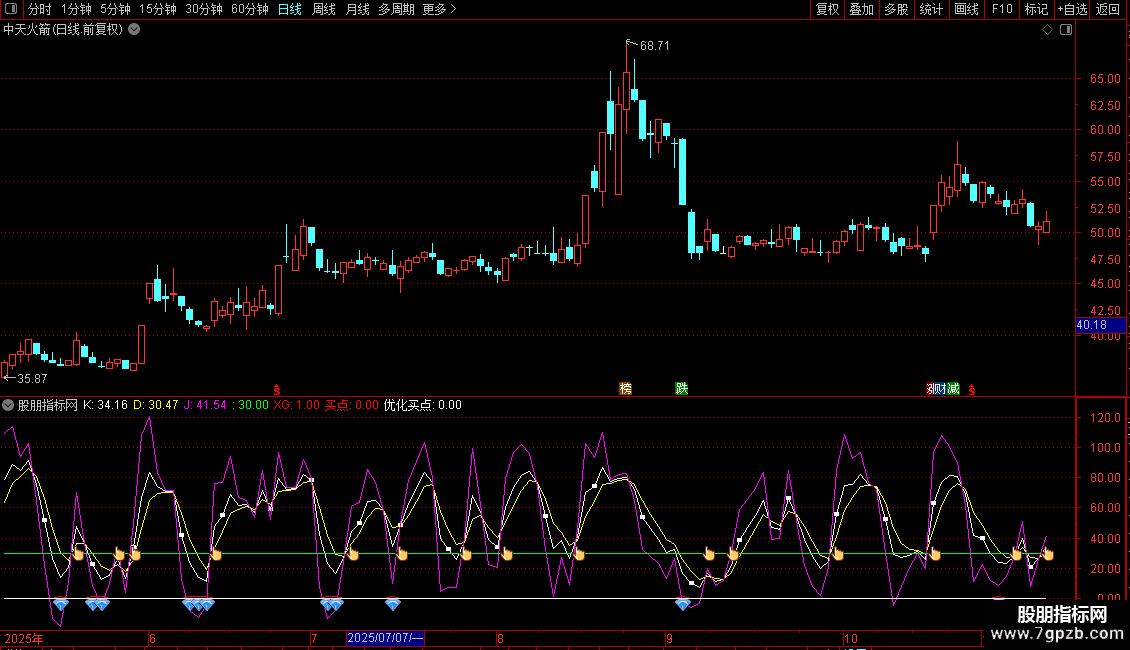Screen dimensions: 1130x650
Task: Expand the 中天火箭 chart title dropdown
Action: 135,30
